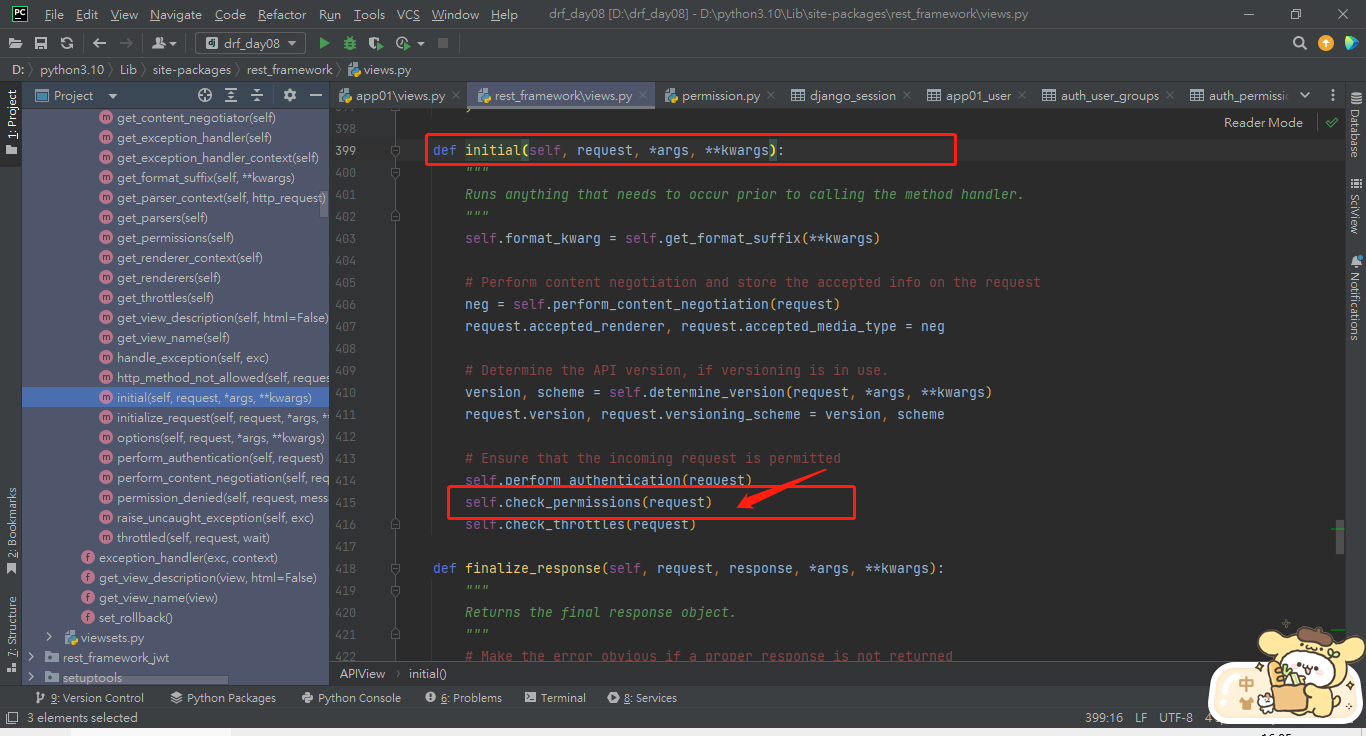The width and height of the screenshot is (1366, 736).
Task: Open the SciView side panel
Action: pyautogui.click(x=1355, y=206)
